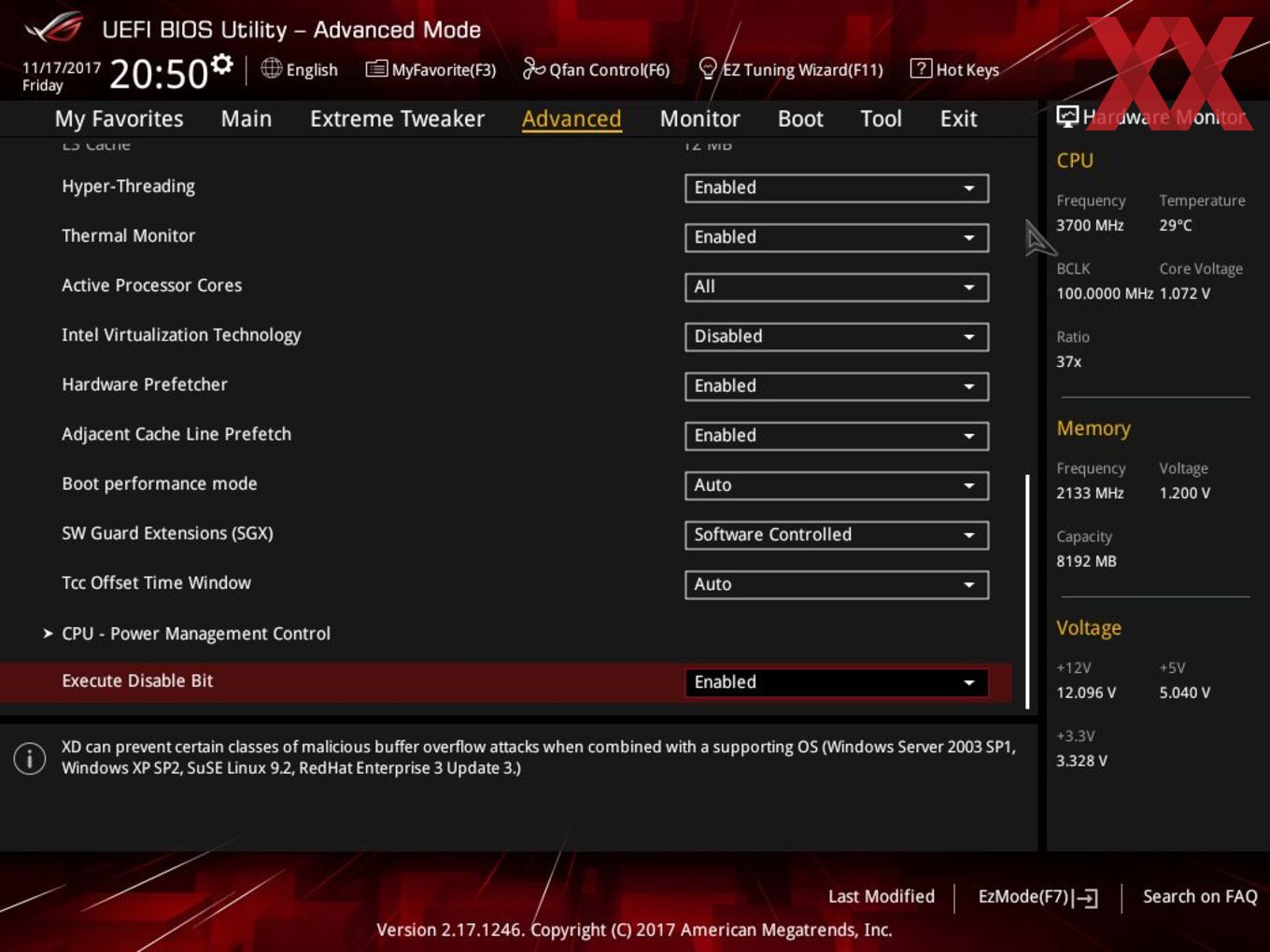
Task: Click the 12.096 V reading
Action: (1086, 693)
